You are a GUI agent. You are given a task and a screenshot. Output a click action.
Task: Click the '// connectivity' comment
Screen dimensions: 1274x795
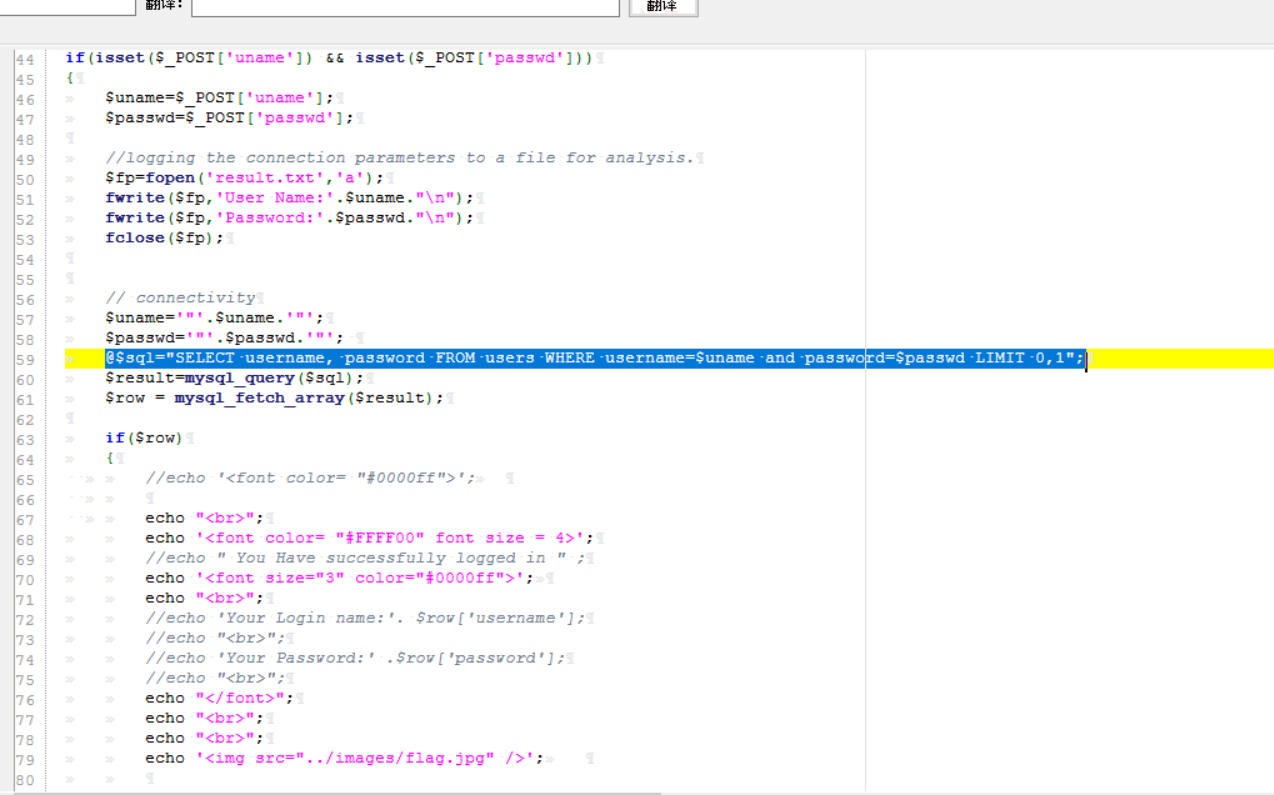[180, 298]
